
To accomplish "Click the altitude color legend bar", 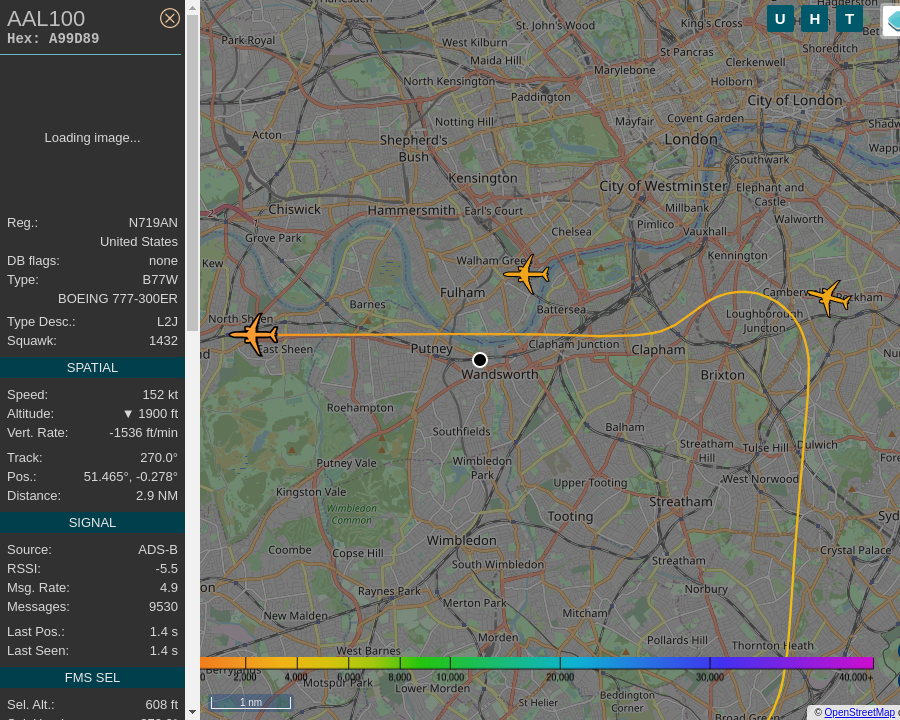I will pyautogui.click(x=537, y=663).
